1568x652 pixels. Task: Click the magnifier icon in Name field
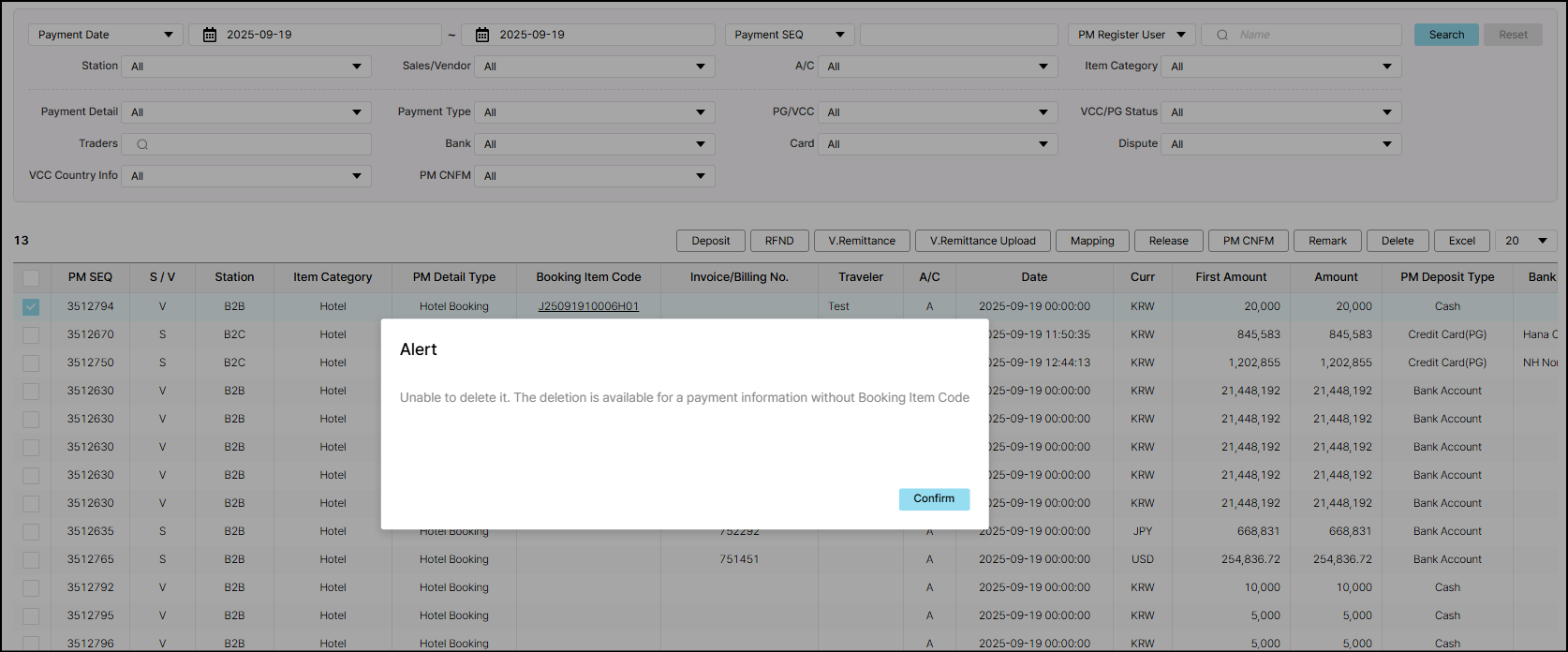1221,35
